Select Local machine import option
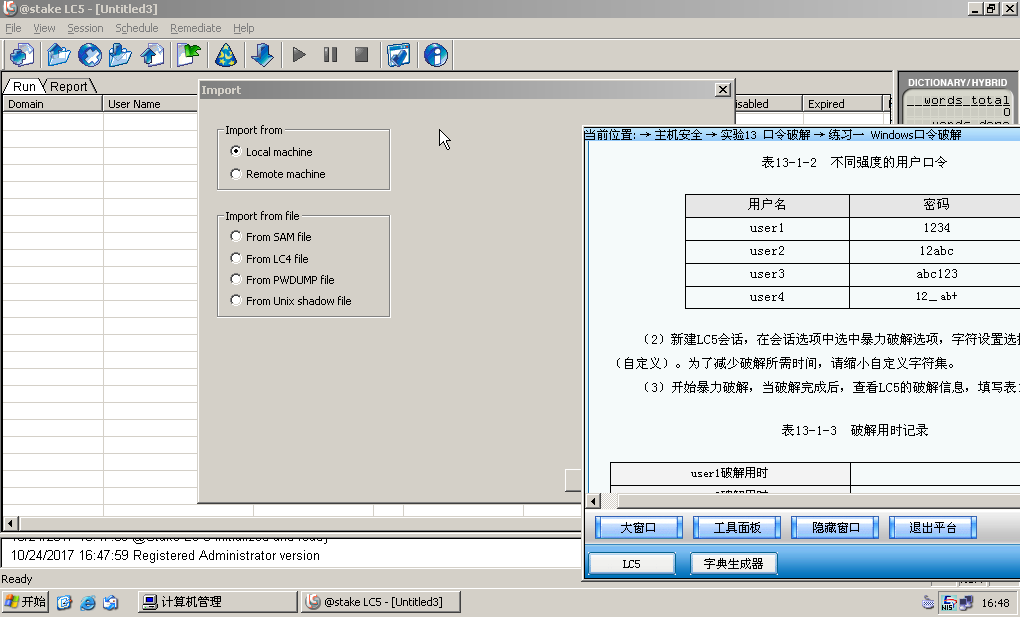1020x617 pixels. tap(272, 152)
